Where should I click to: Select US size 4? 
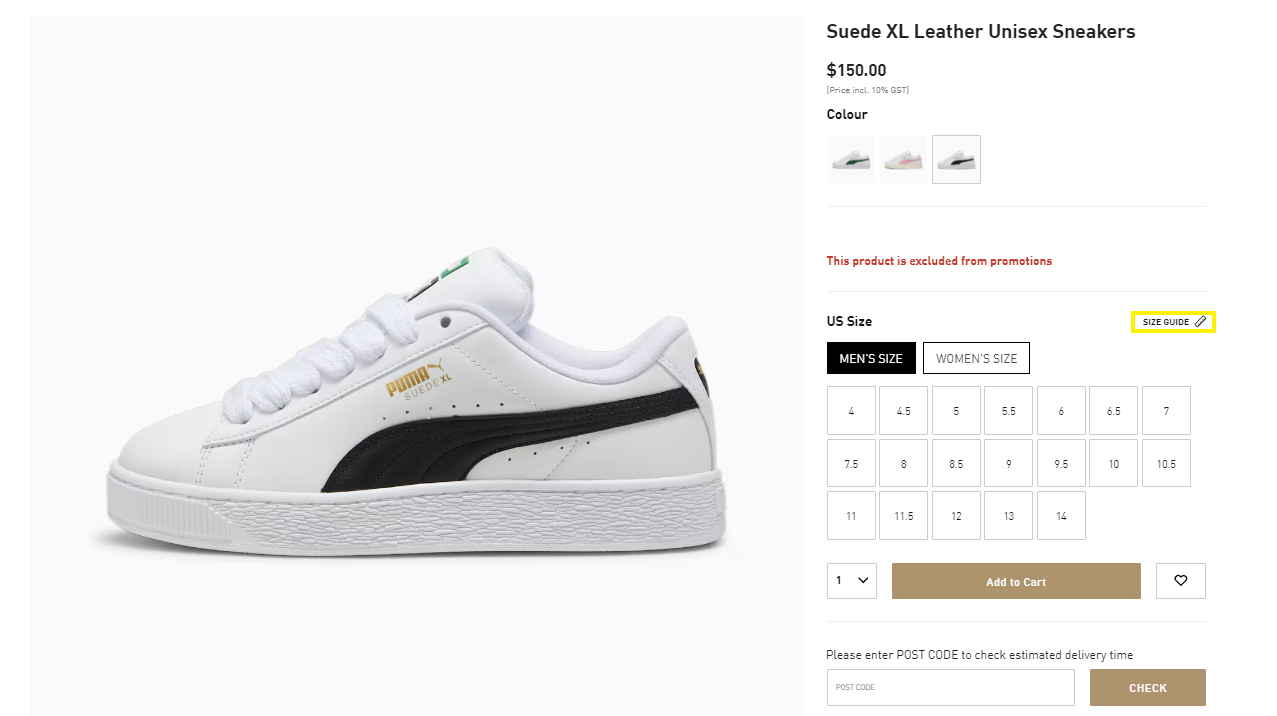pyautogui.click(x=851, y=410)
